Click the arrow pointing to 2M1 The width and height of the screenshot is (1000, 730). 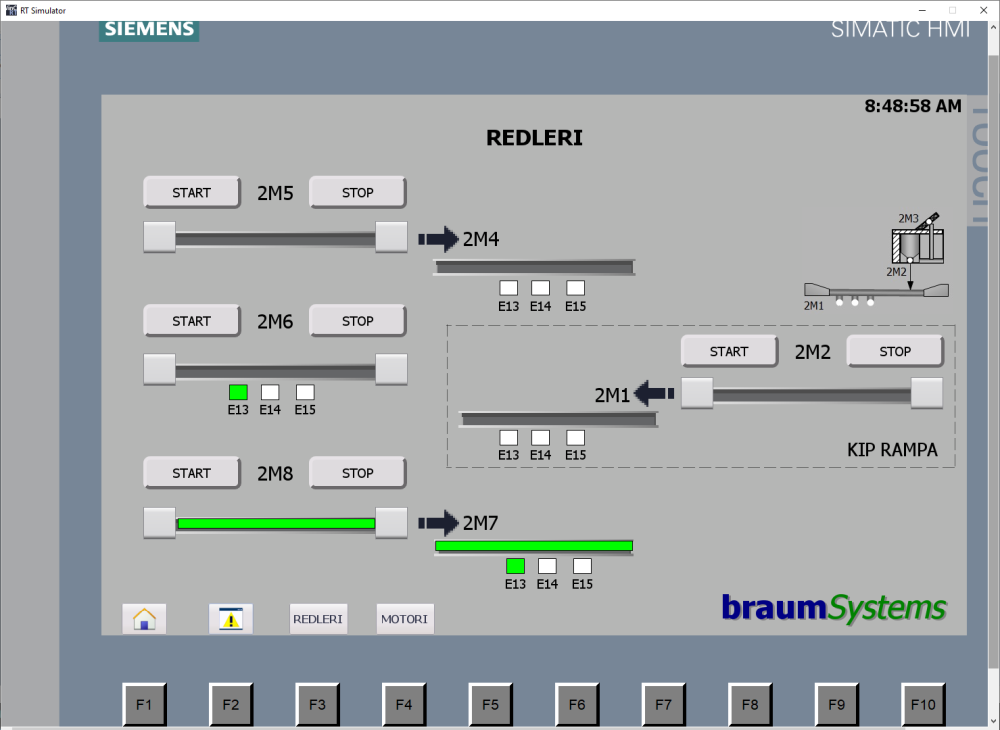click(x=655, y=393)
